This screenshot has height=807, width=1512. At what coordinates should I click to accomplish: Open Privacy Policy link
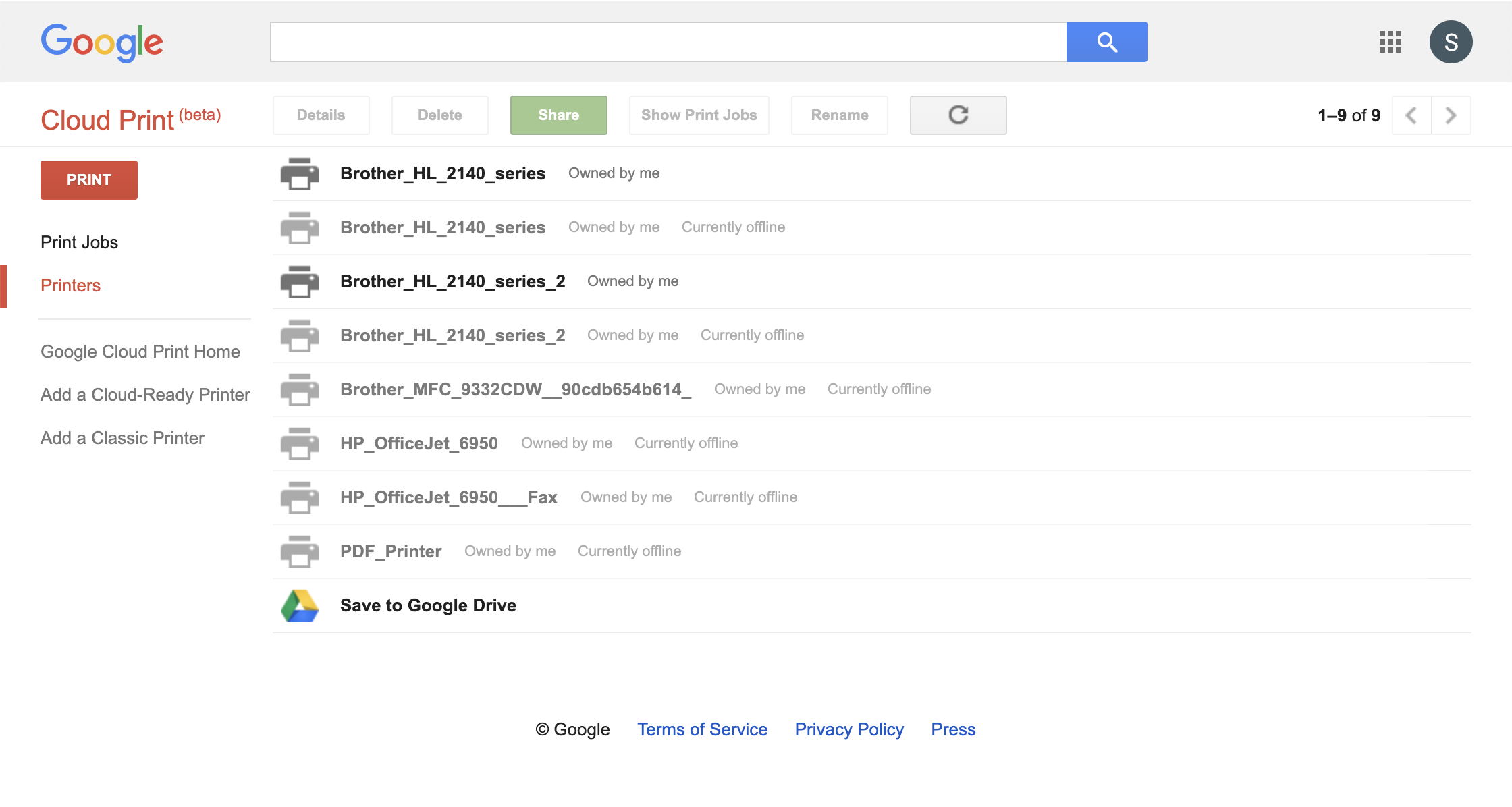[x=849, y=729]
